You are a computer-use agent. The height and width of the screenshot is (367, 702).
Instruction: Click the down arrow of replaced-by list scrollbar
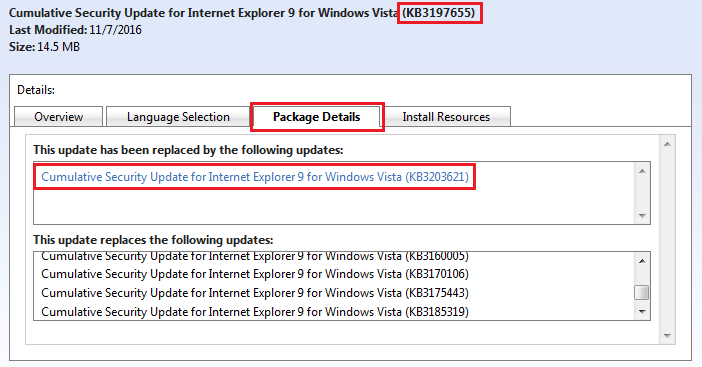pos(642,215)
